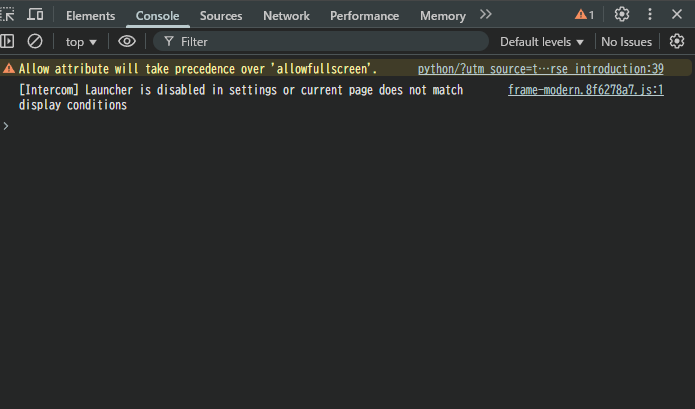This screenshot has height=409, width=695.
Task: Open the three-dot customize menu
Action: (x=650, y=15)
